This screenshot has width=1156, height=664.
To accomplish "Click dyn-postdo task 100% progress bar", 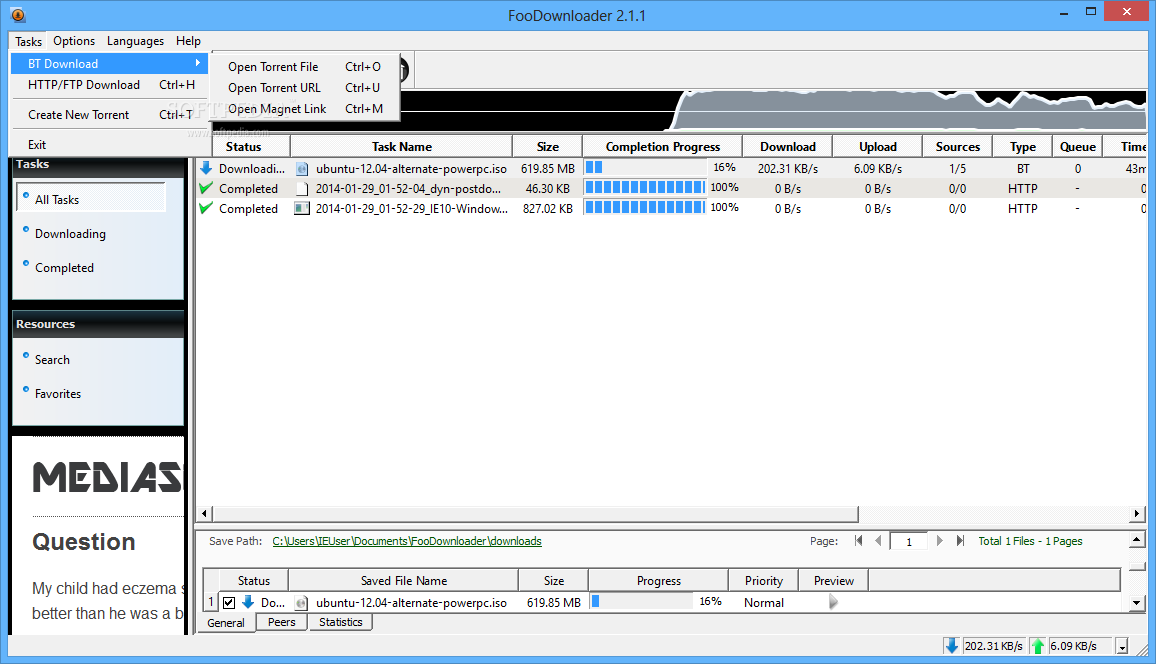I will tap(645, 187).
